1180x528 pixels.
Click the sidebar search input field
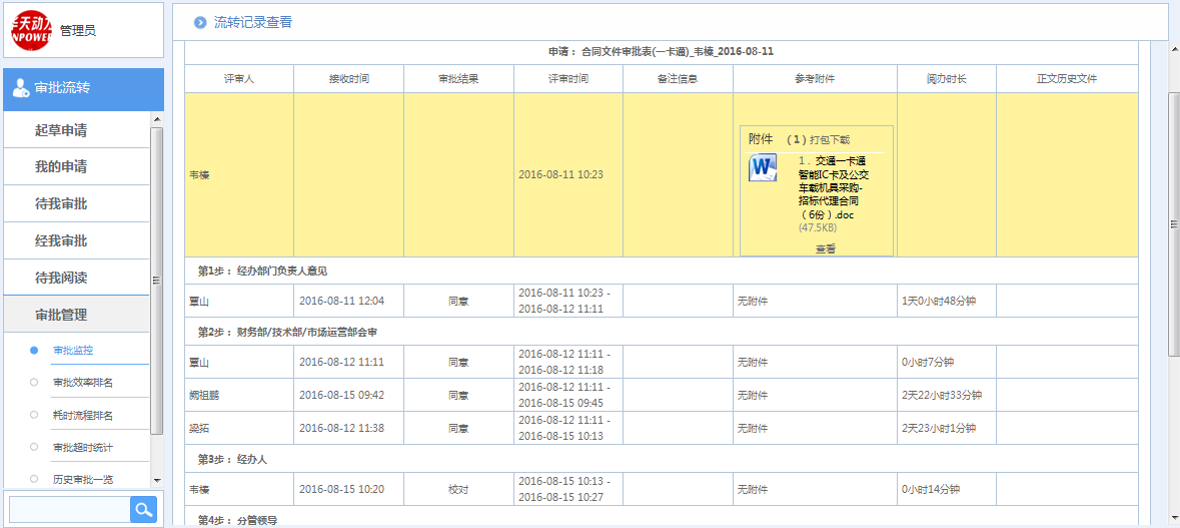pos(68,510)
